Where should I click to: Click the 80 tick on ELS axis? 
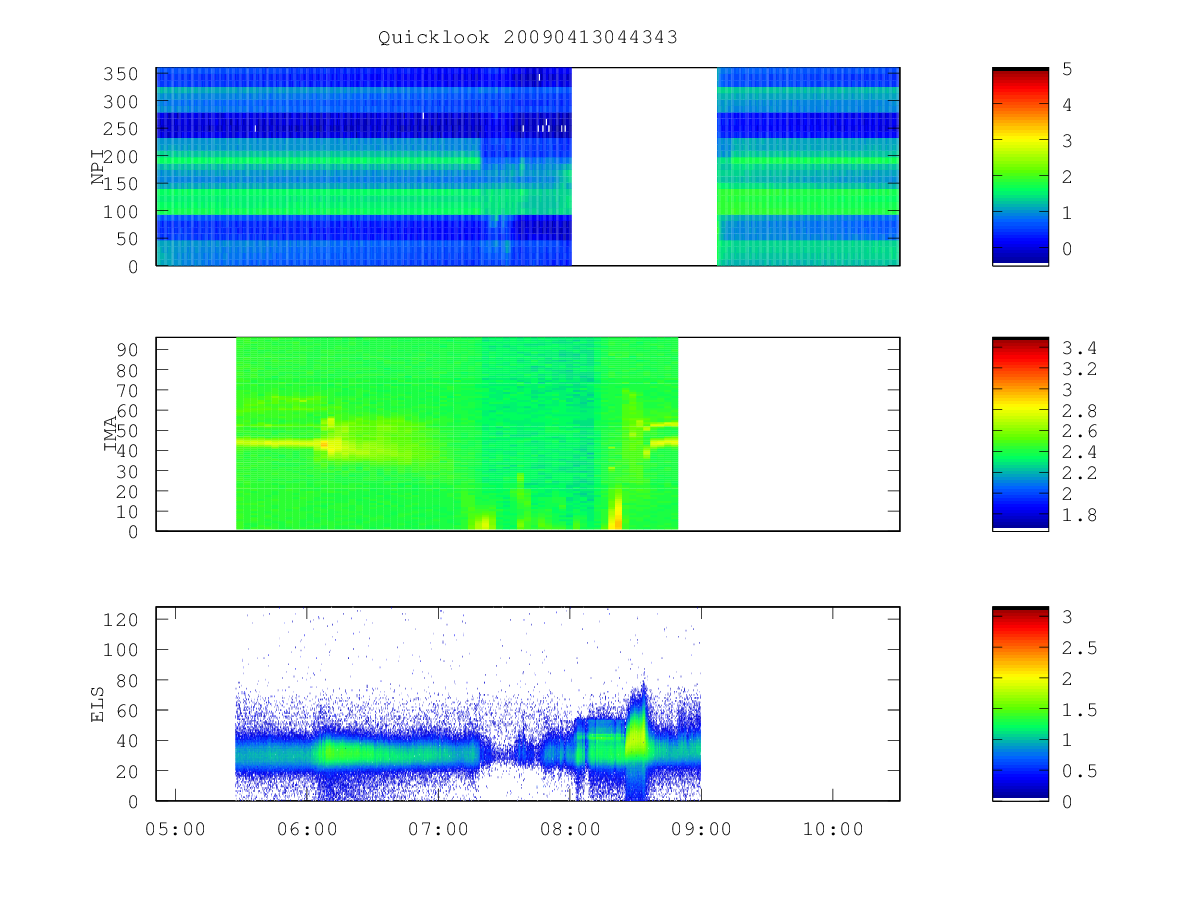tap(127, 680)
